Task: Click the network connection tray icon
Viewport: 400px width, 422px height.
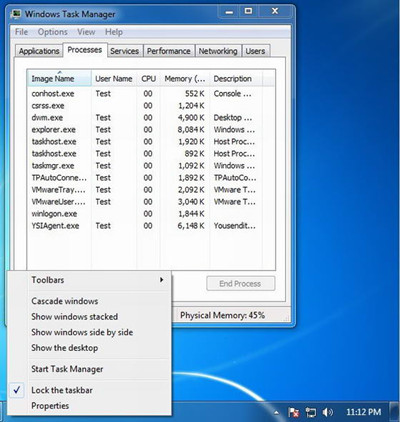Action: point(311,412)
